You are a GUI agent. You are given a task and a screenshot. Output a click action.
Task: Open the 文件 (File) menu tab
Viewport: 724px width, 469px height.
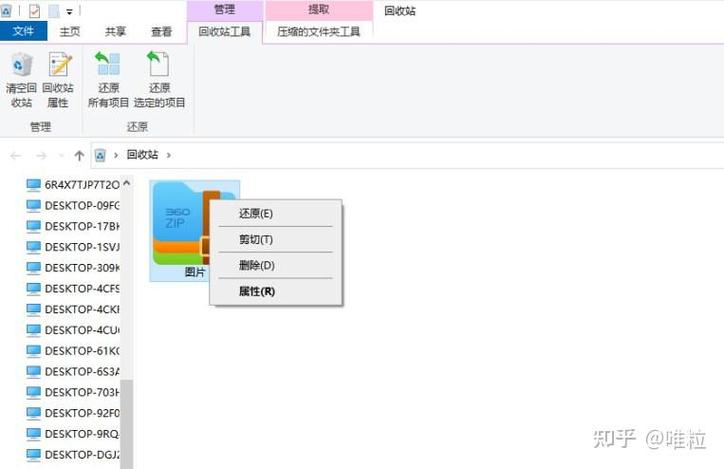tap(23, 31)
